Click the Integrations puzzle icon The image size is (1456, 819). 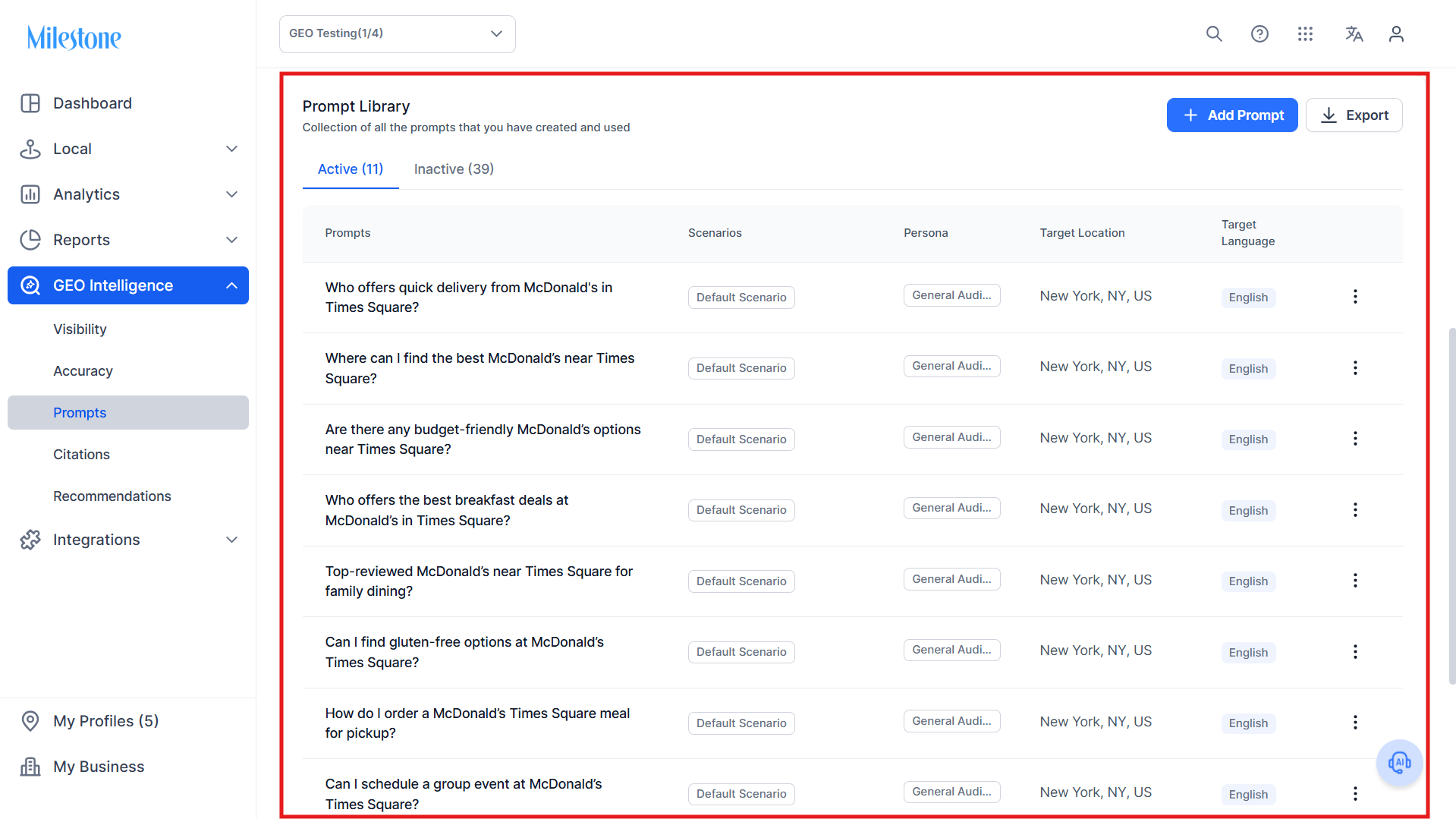click(30, 540)
